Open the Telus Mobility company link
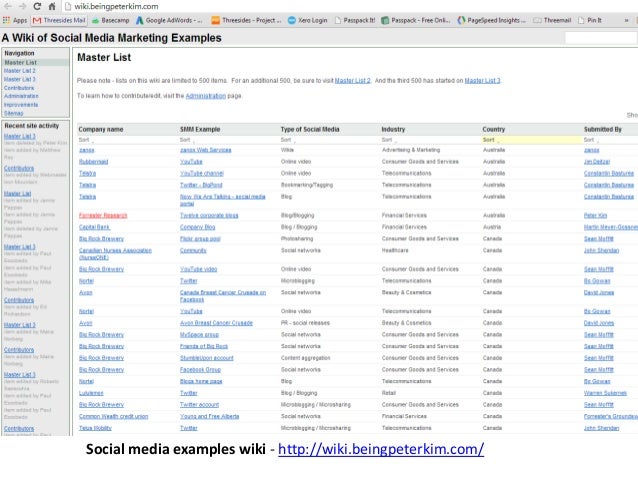Image resolution: width=638 pixels, height=479 pixels. [x=95, y=429]
